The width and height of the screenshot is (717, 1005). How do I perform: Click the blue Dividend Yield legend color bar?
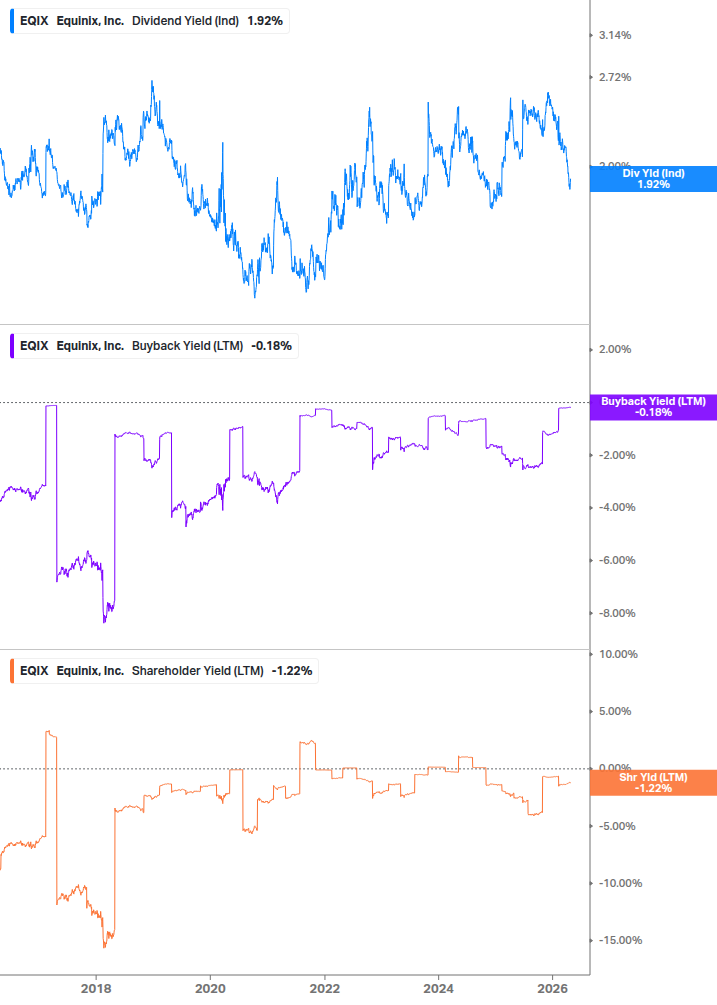pos(12,21)
